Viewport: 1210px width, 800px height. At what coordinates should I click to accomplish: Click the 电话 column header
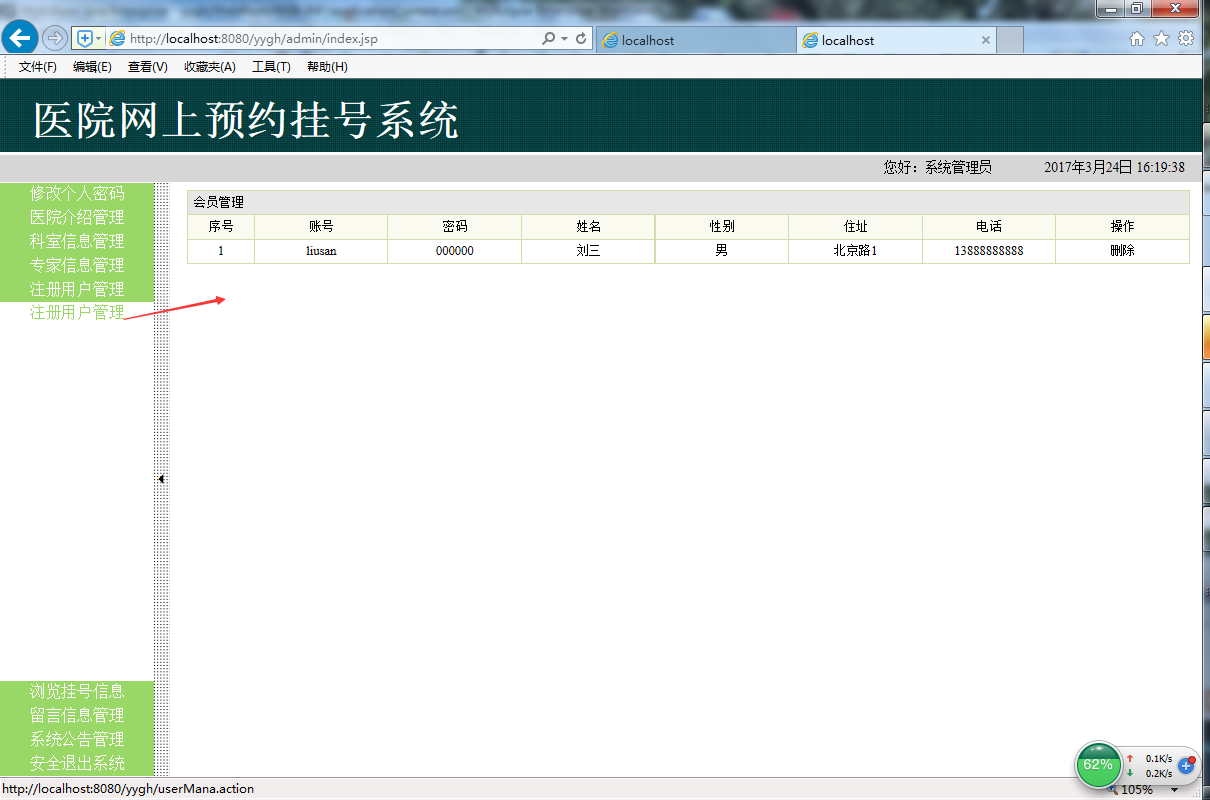(x=989, y=227)
